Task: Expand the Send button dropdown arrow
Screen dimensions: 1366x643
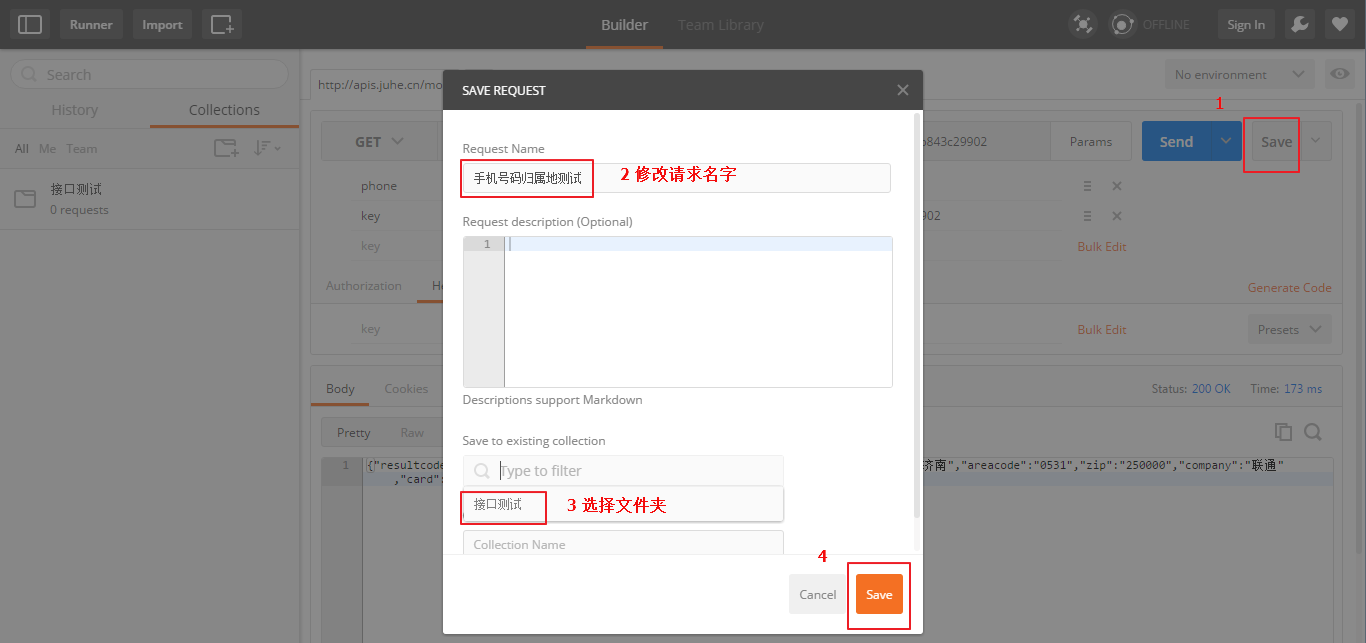Action: click(x=1226, y=142)
